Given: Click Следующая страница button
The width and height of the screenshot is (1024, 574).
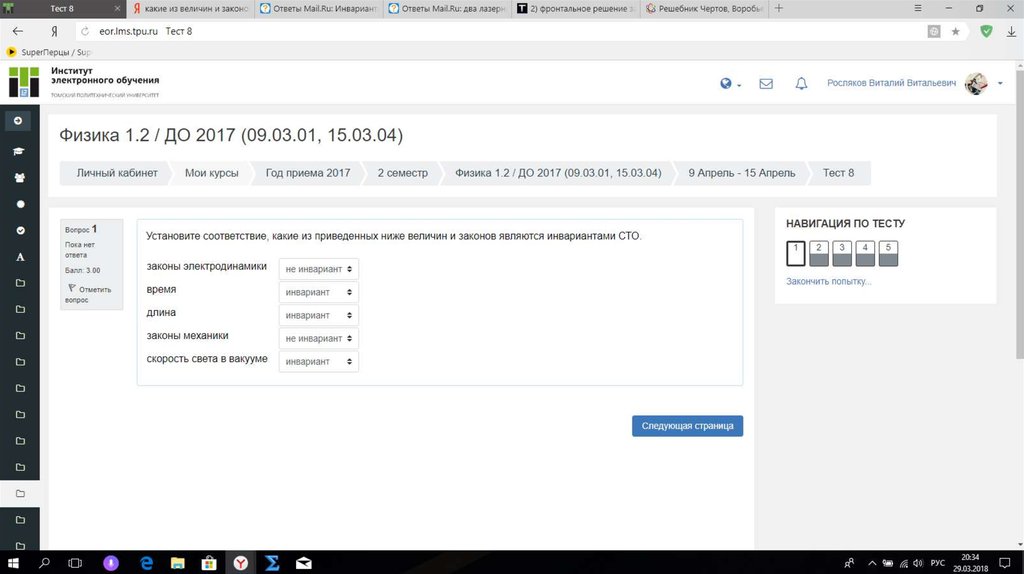Looking at the screenshot, I should [687, 426].
